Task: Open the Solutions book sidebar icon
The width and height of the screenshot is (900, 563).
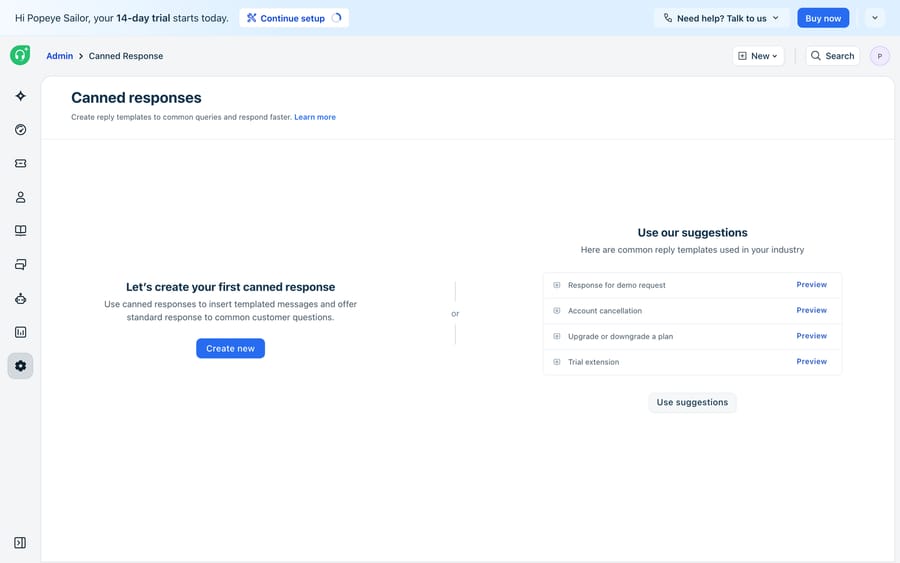Action: 21,231
